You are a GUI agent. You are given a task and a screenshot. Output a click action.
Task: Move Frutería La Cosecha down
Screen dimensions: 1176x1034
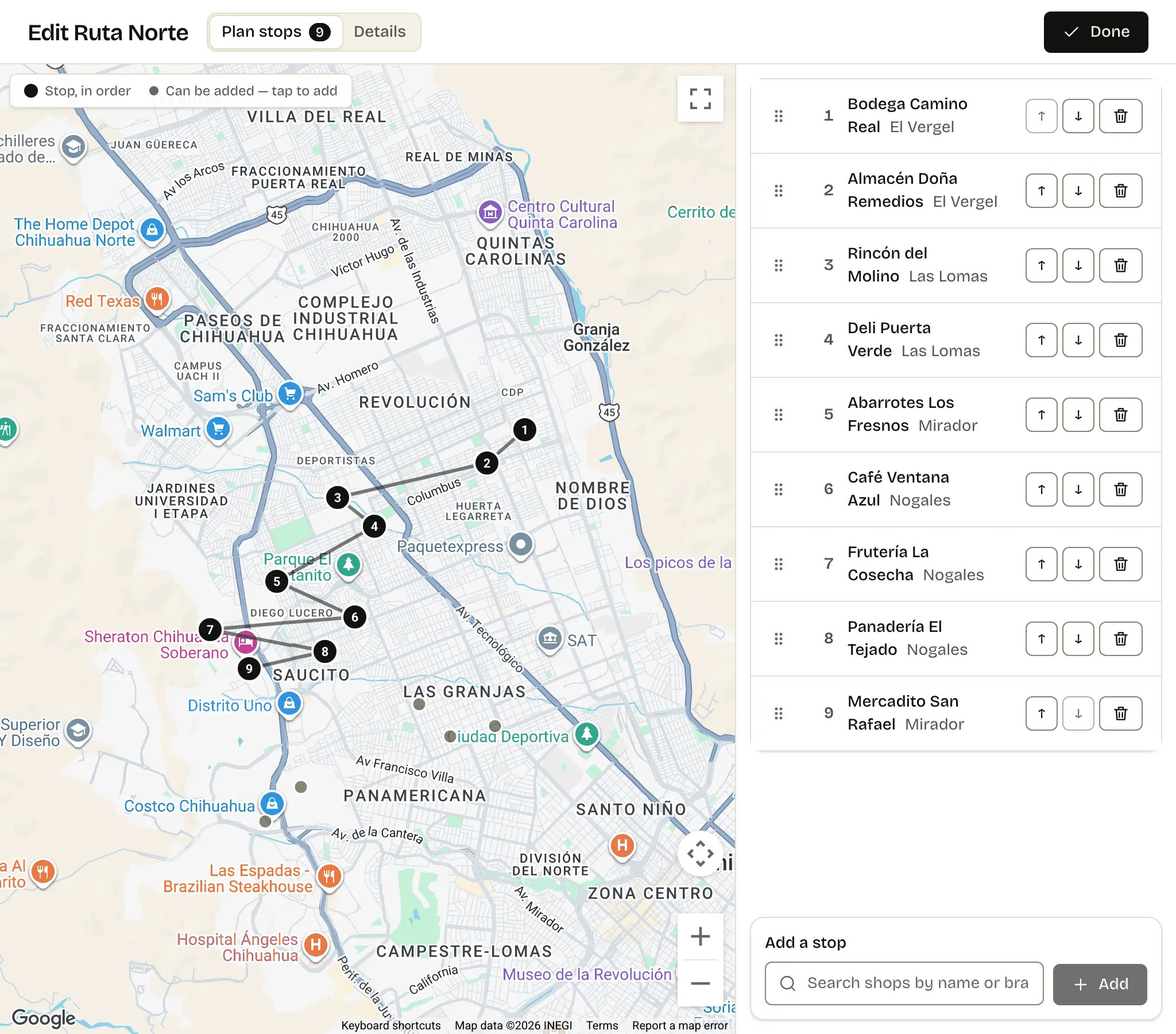pos(1078,564)
